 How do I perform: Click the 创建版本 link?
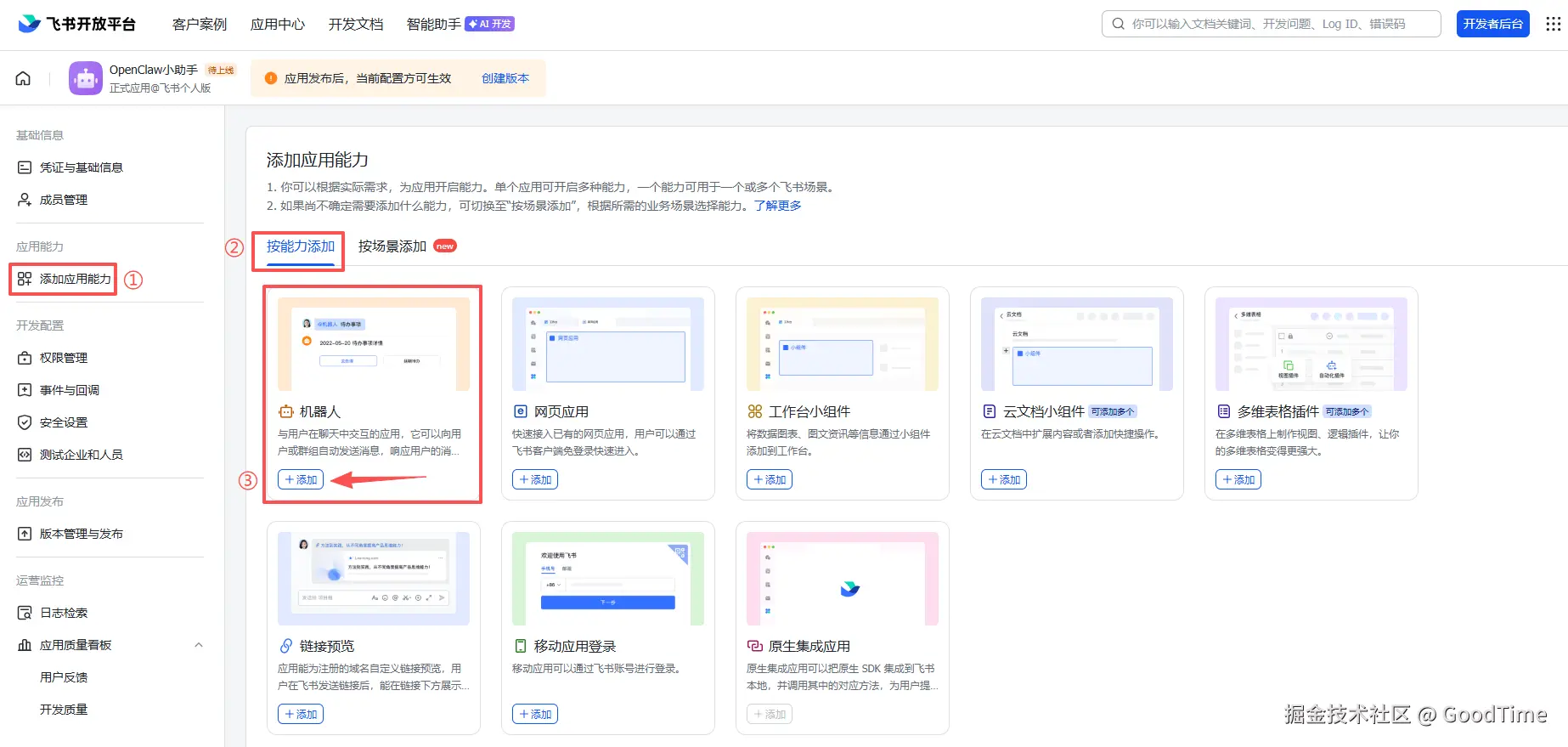(x=505, y=78)
